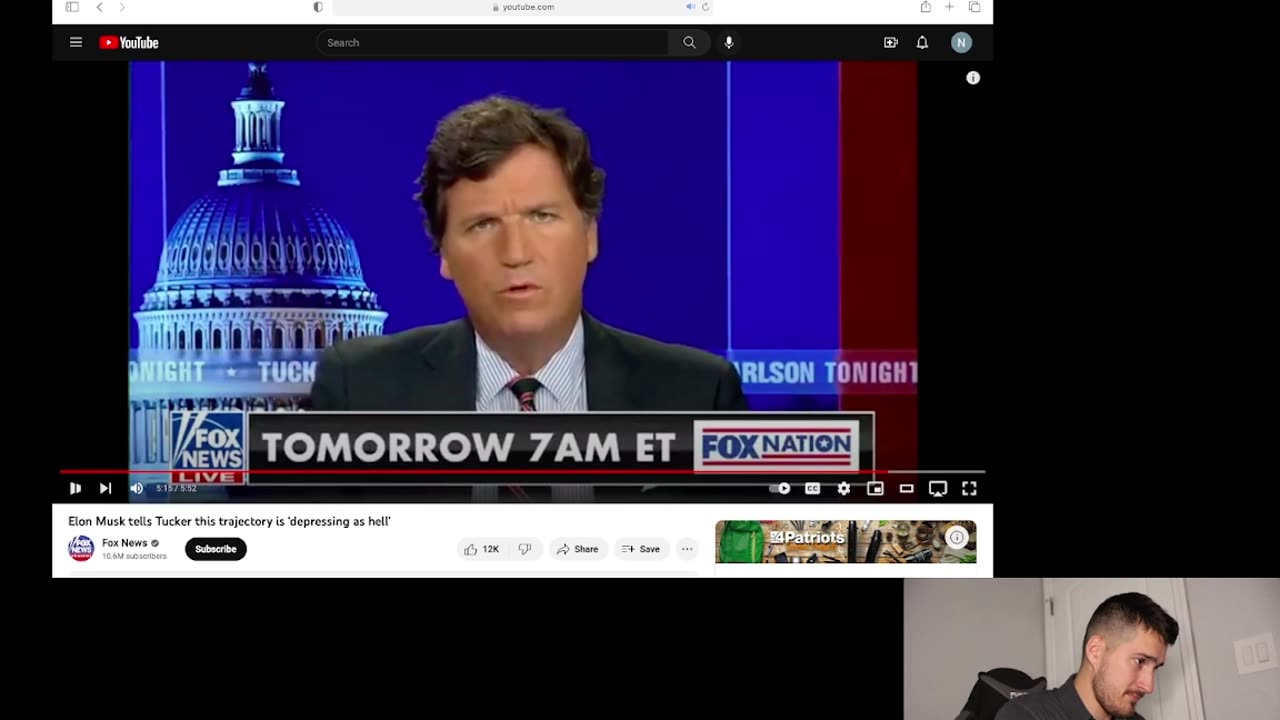Click the youtube.com address bar
1280x720 pixels.
pos(522,7)
